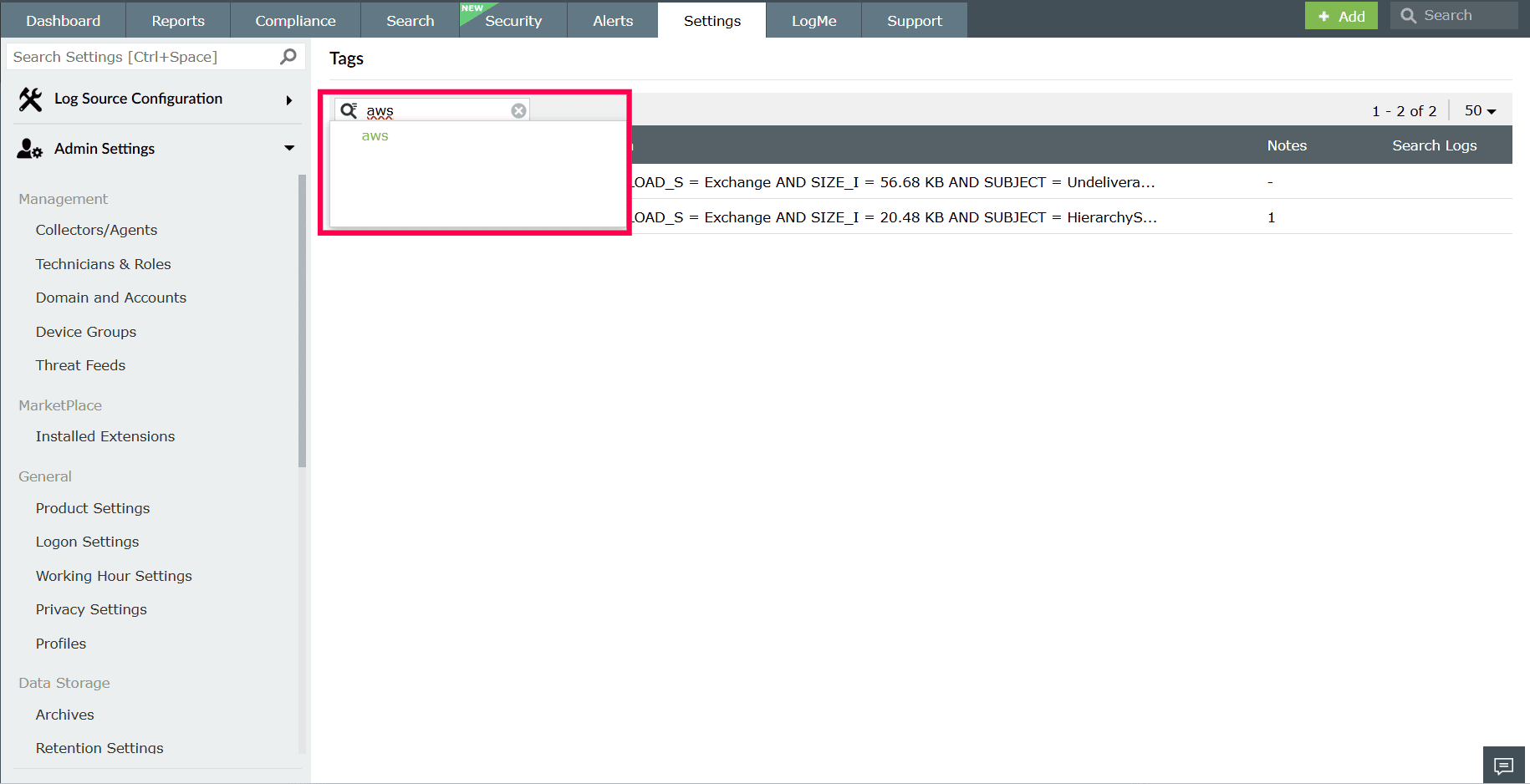Open Working Hour Settings

coord(114,576)
